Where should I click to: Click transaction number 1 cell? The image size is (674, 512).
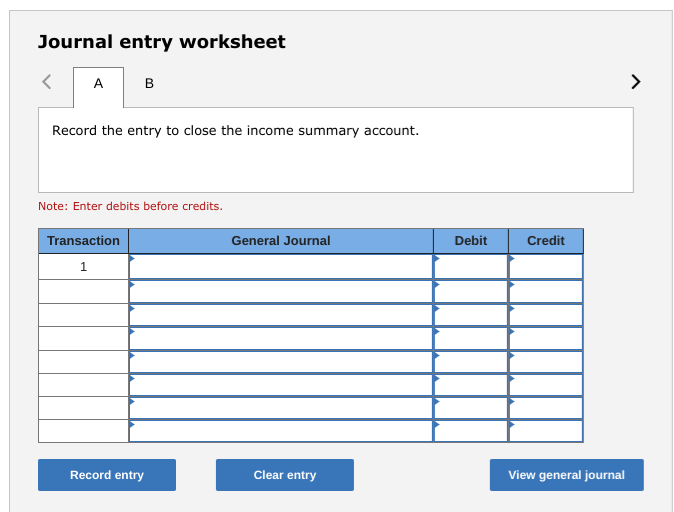pyautogui.click(x=83, y=267)
